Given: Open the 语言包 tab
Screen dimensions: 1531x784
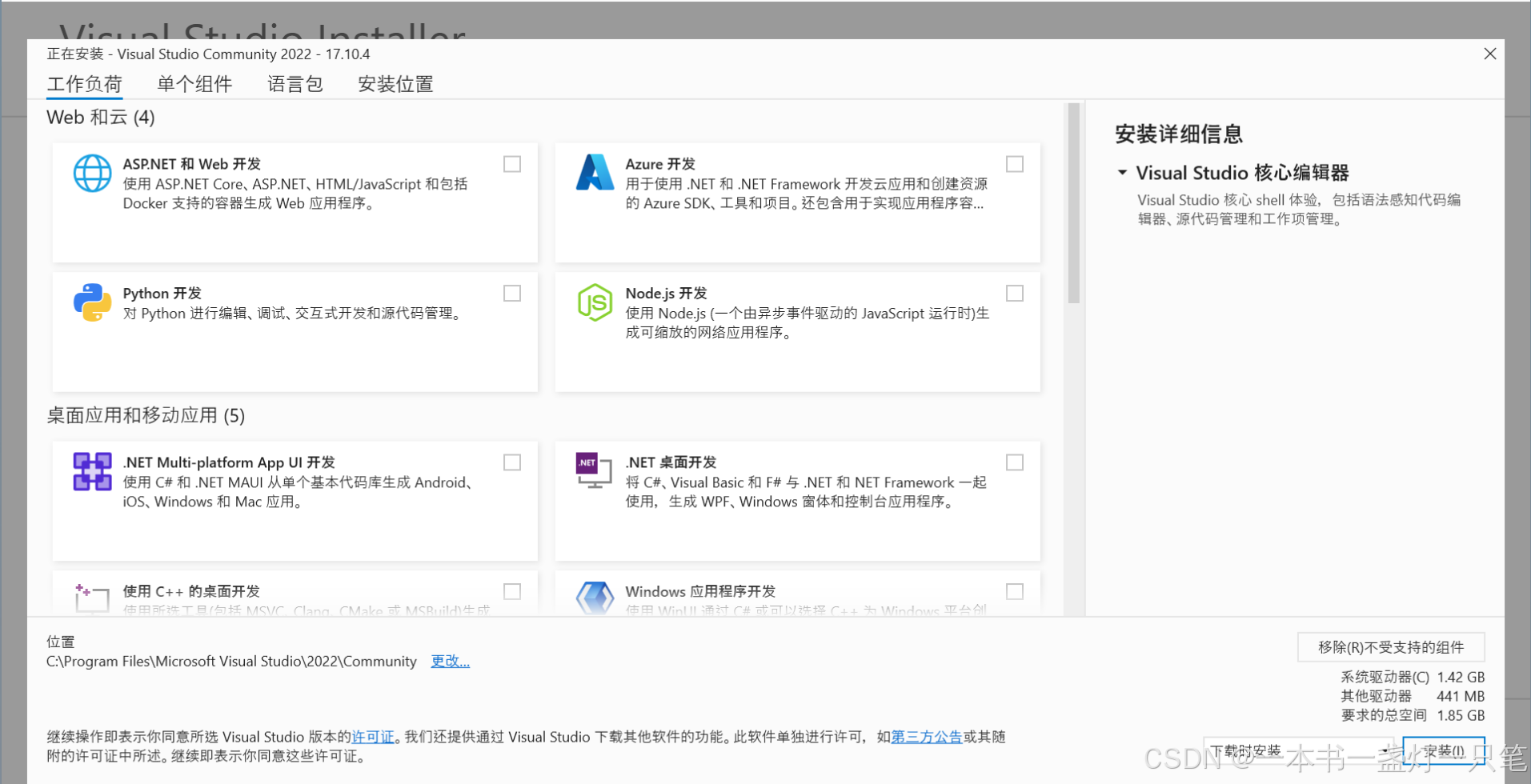Looking at the screenshot, I should point(295,84).
